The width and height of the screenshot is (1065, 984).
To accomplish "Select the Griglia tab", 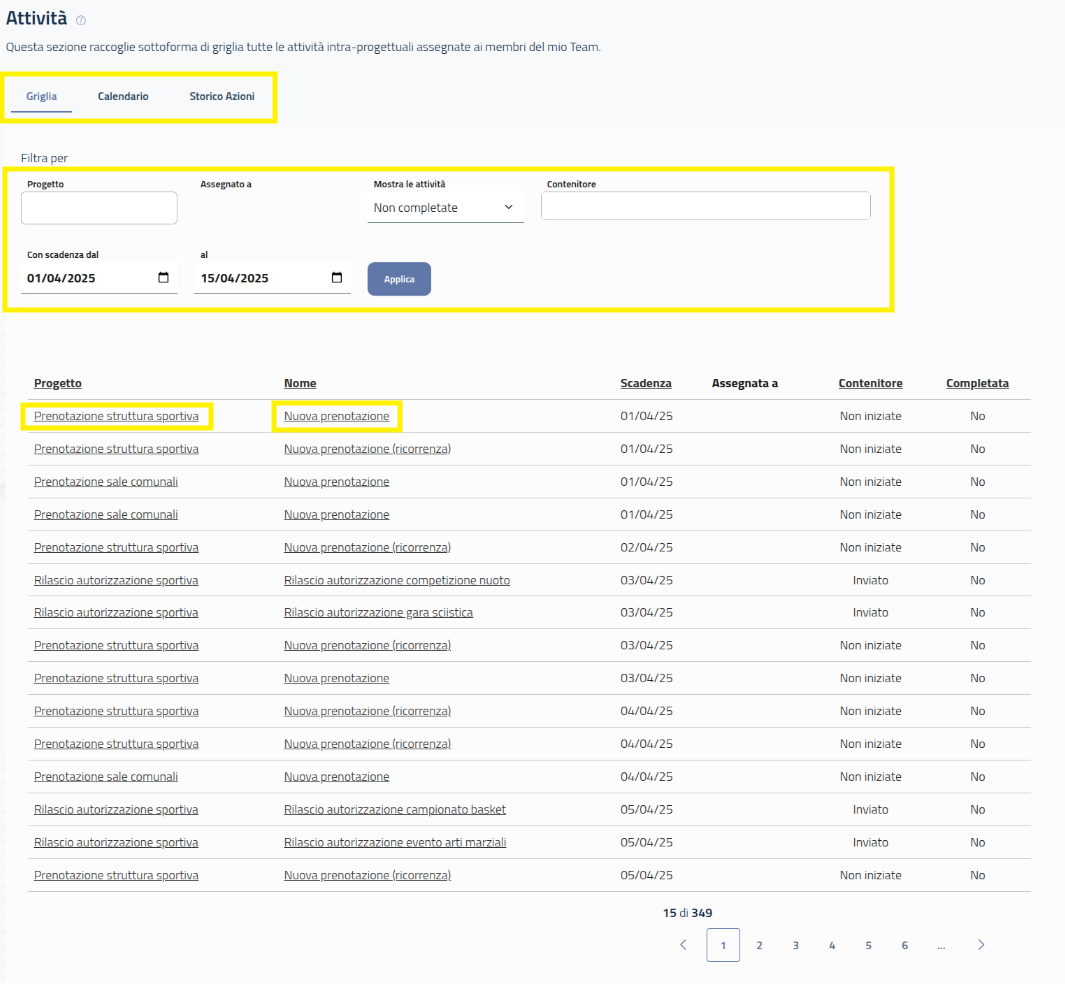I will click(x=41, y=96).
